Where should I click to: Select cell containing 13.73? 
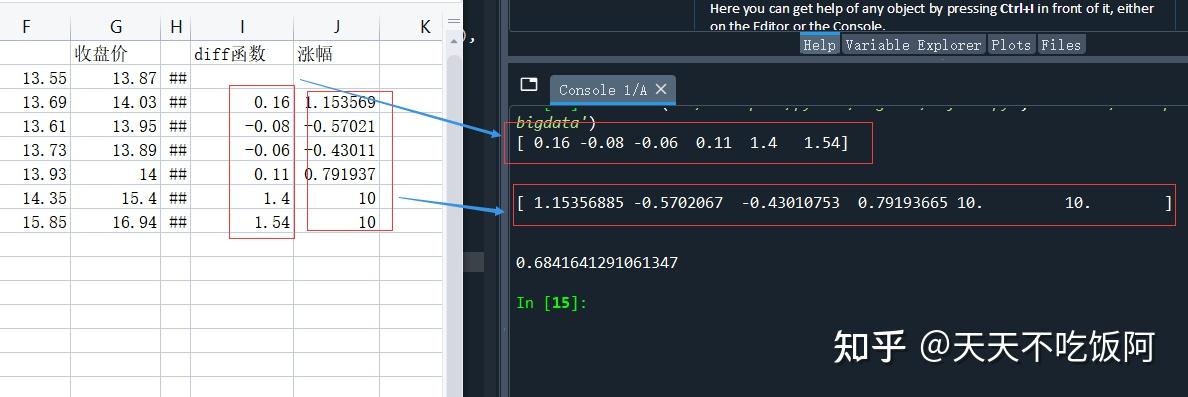(x=35, y=150)
